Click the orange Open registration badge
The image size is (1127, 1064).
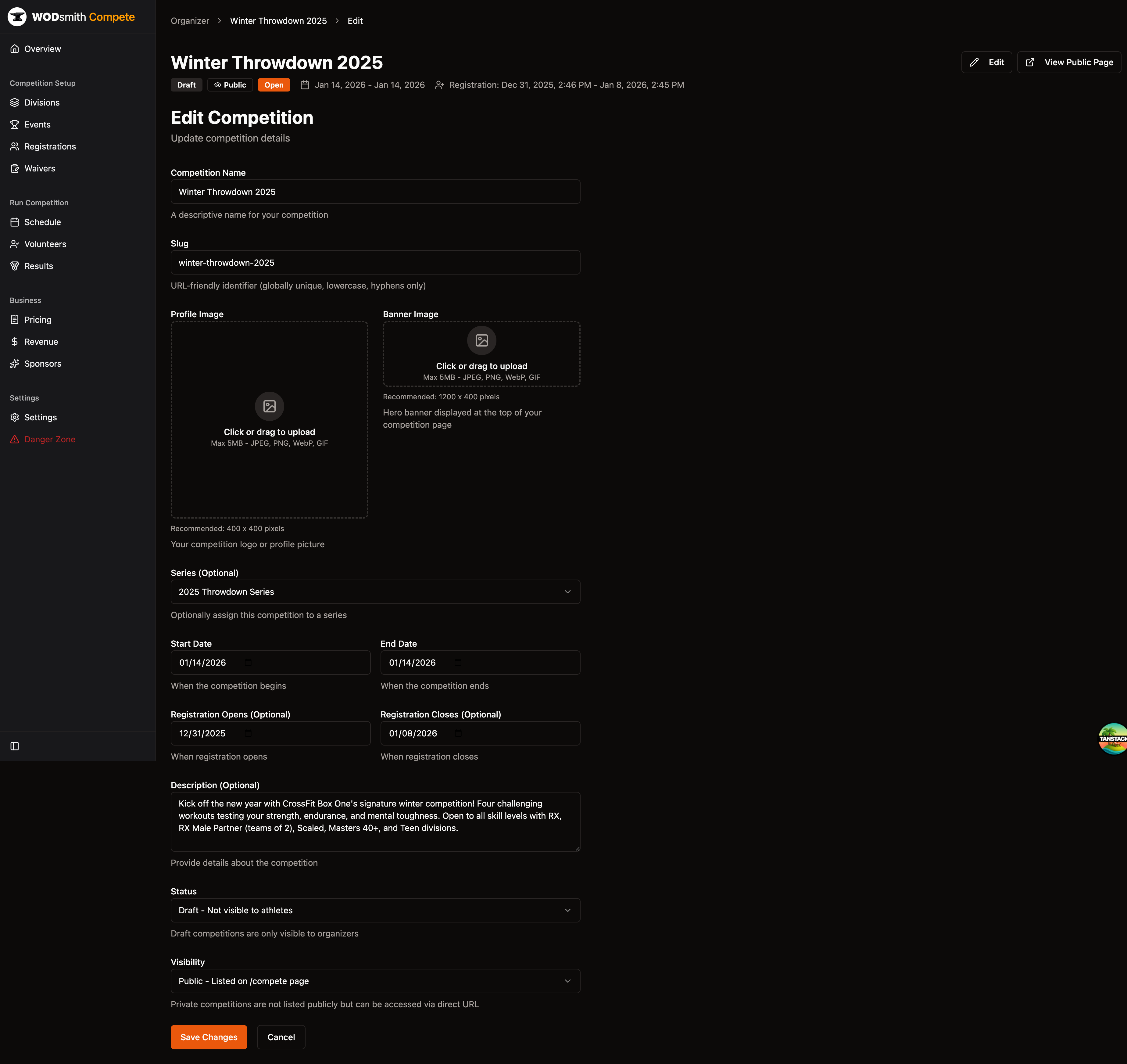point(274,85)
